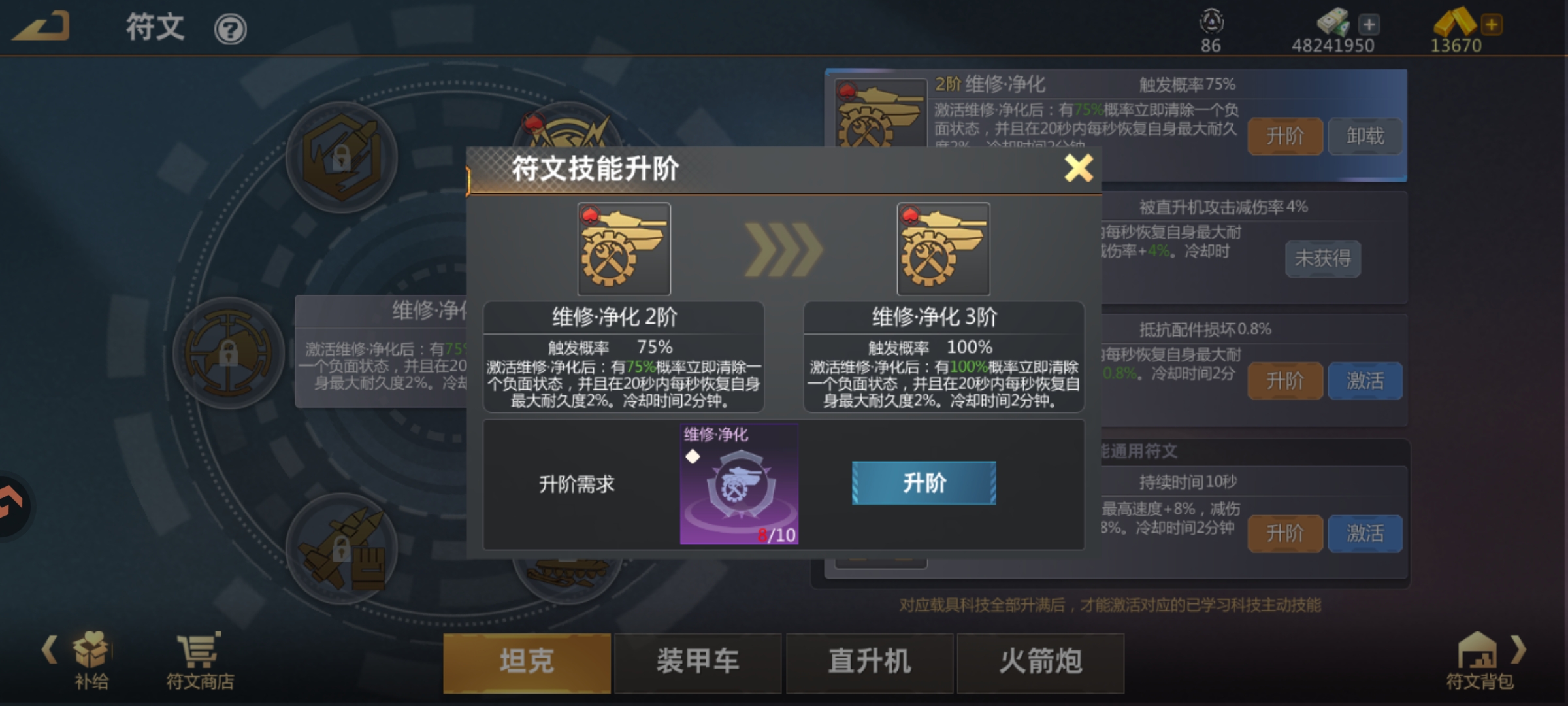Add cash with the plus icon
Image resolution: width=1568 pixels, height=706 pixels.
click(1369, 25)
